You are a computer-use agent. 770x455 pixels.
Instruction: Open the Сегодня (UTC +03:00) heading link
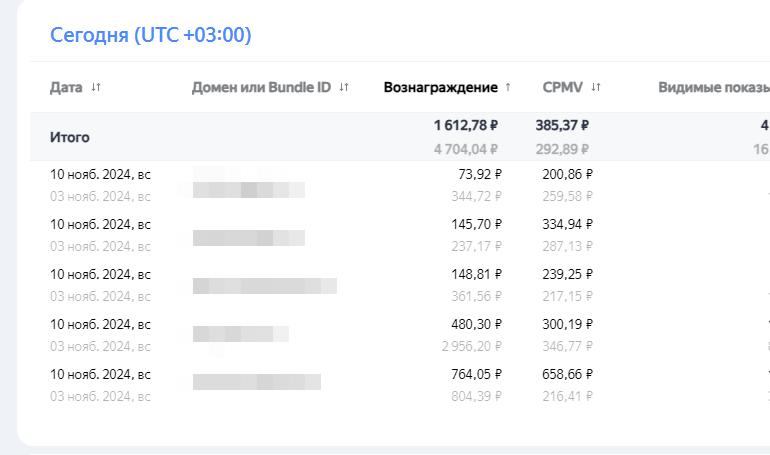pos(151,35)
